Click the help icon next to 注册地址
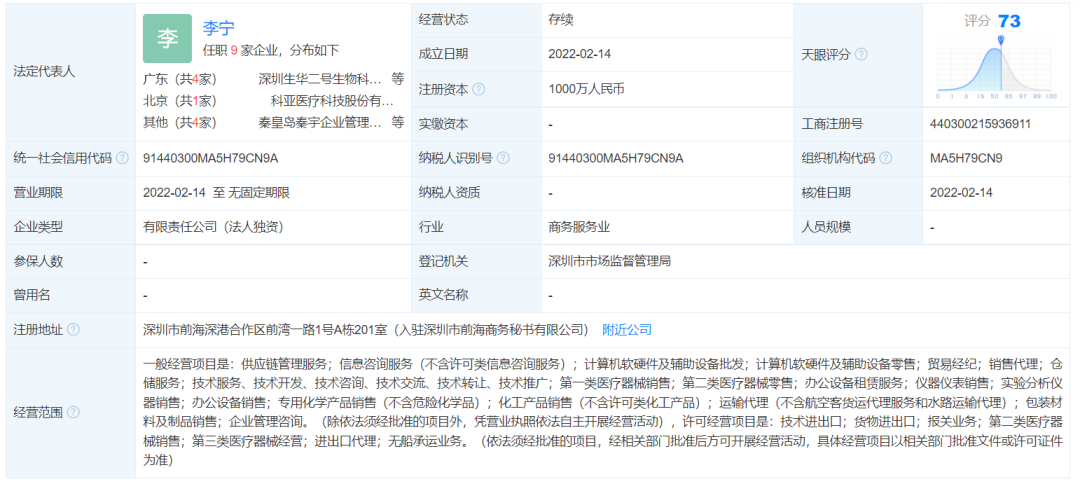 [x=73, y=329]
